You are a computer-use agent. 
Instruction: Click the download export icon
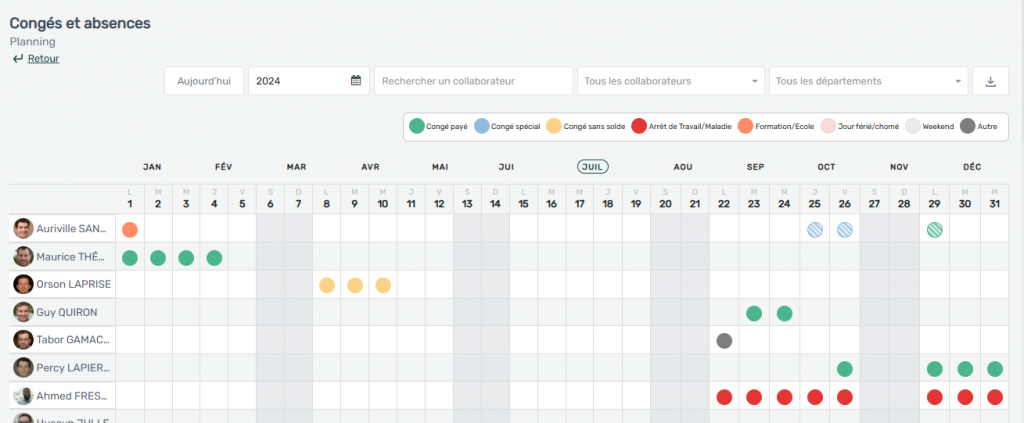click(990, 81)
